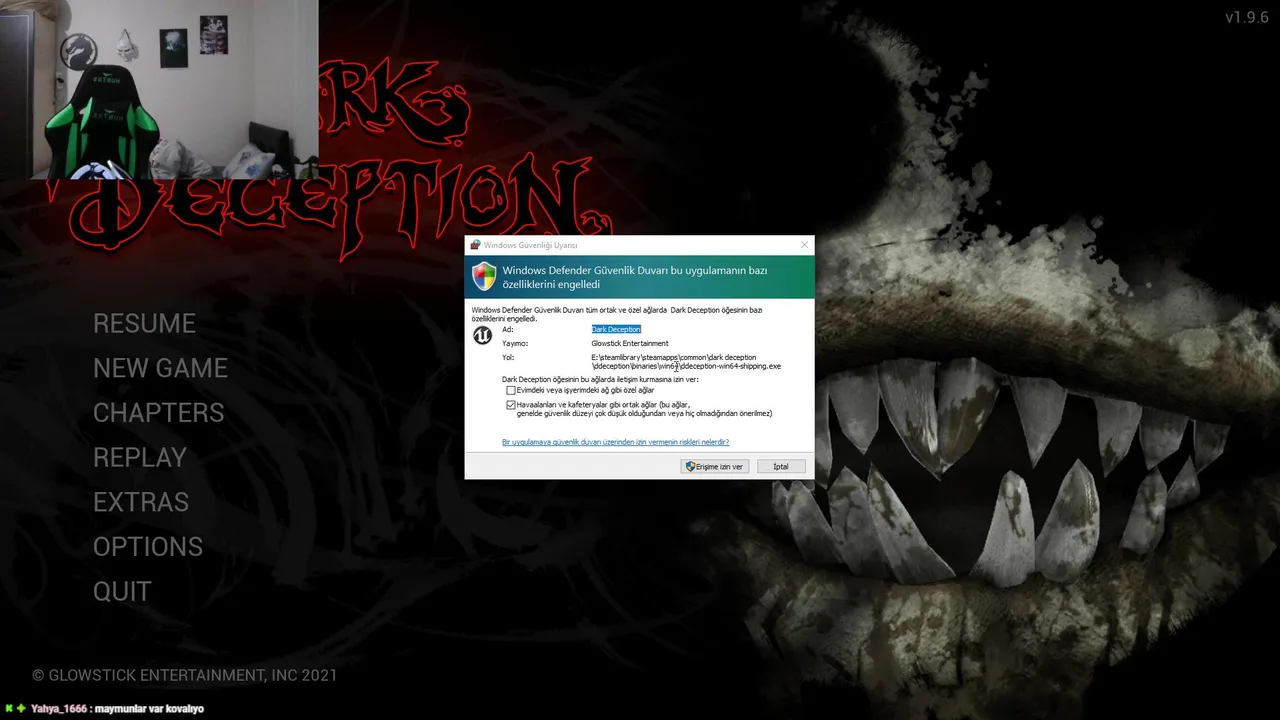This screenshot has height=720, width=1280.
Task: Open the CHAPTERS menu entry
Action: (x=158, y=413)
